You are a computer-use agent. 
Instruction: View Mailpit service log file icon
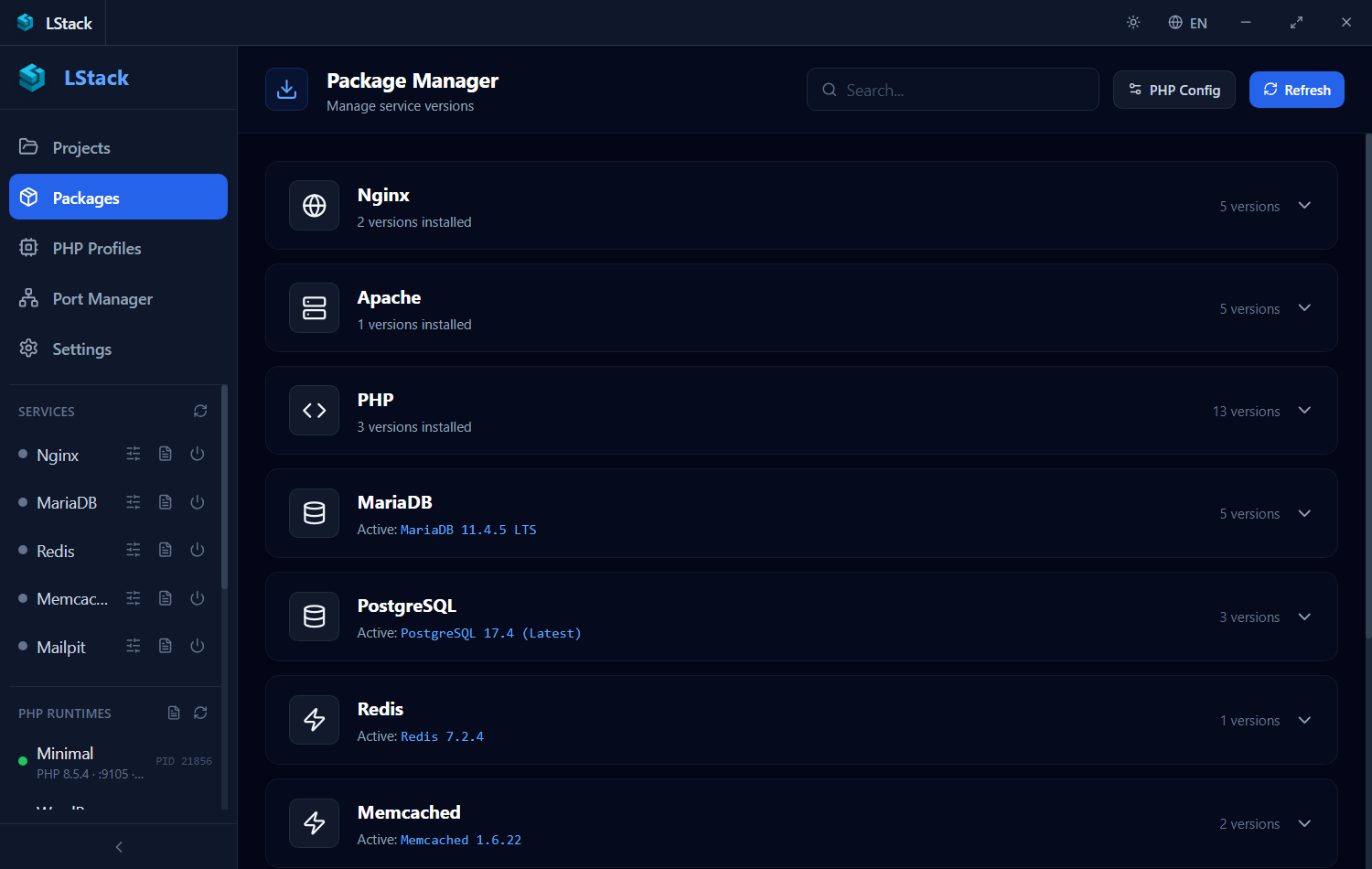(166, 646)
